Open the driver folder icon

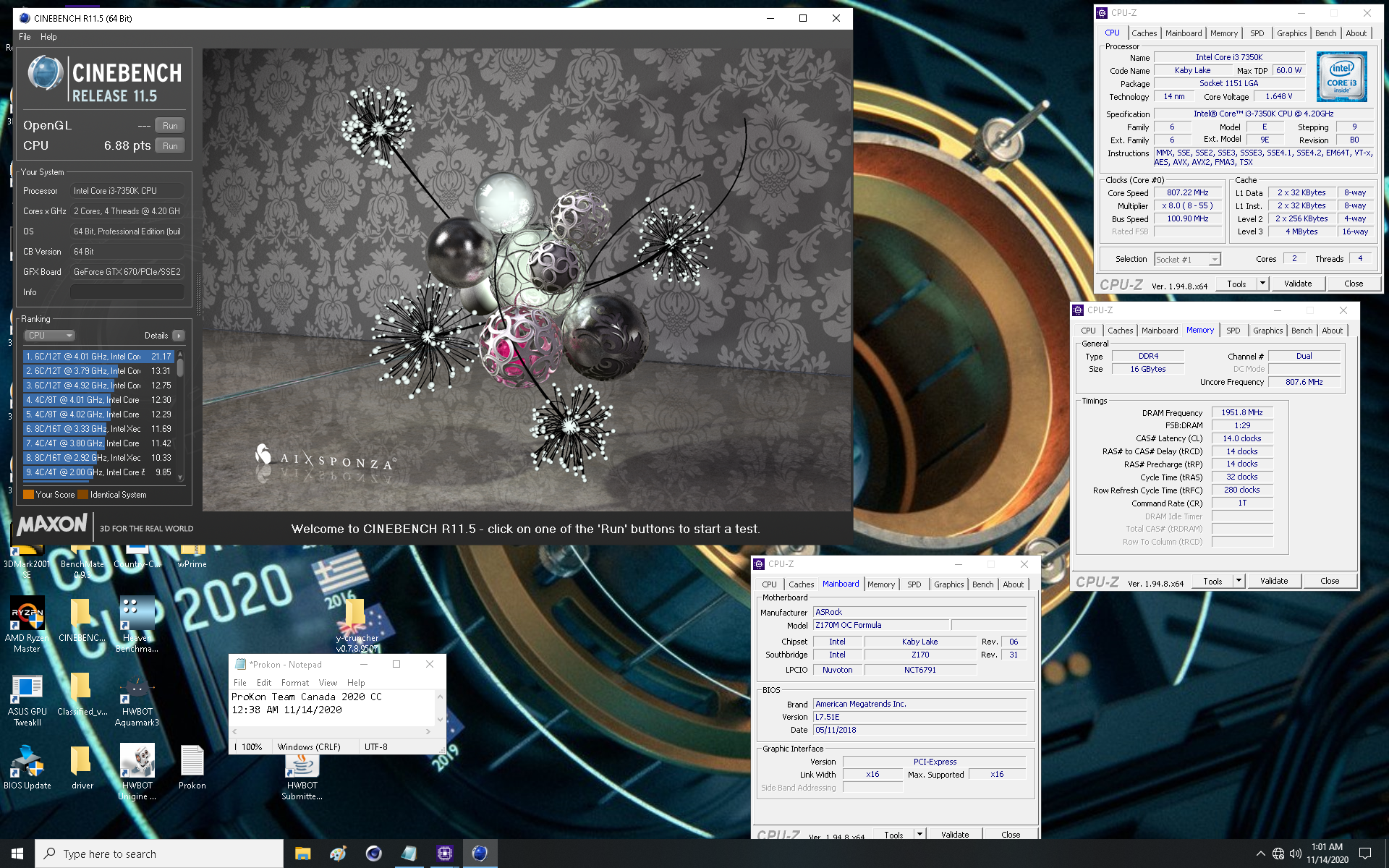82,767
